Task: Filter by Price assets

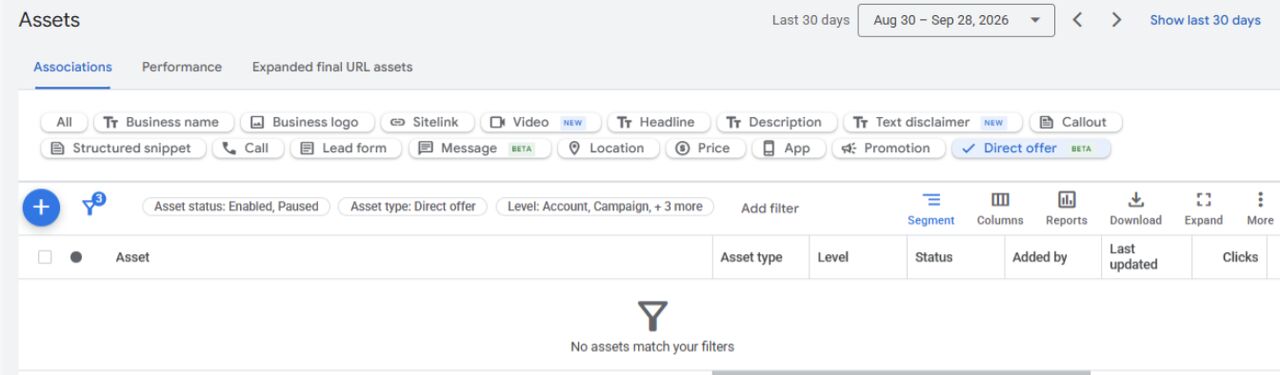Action: (x=705, y=148)
